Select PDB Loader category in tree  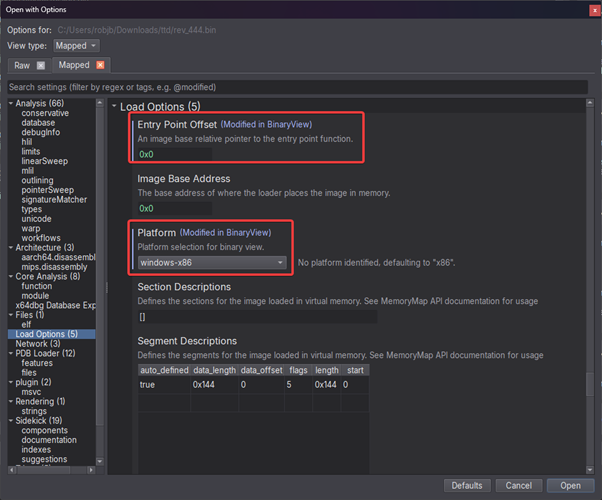(42, 352)
